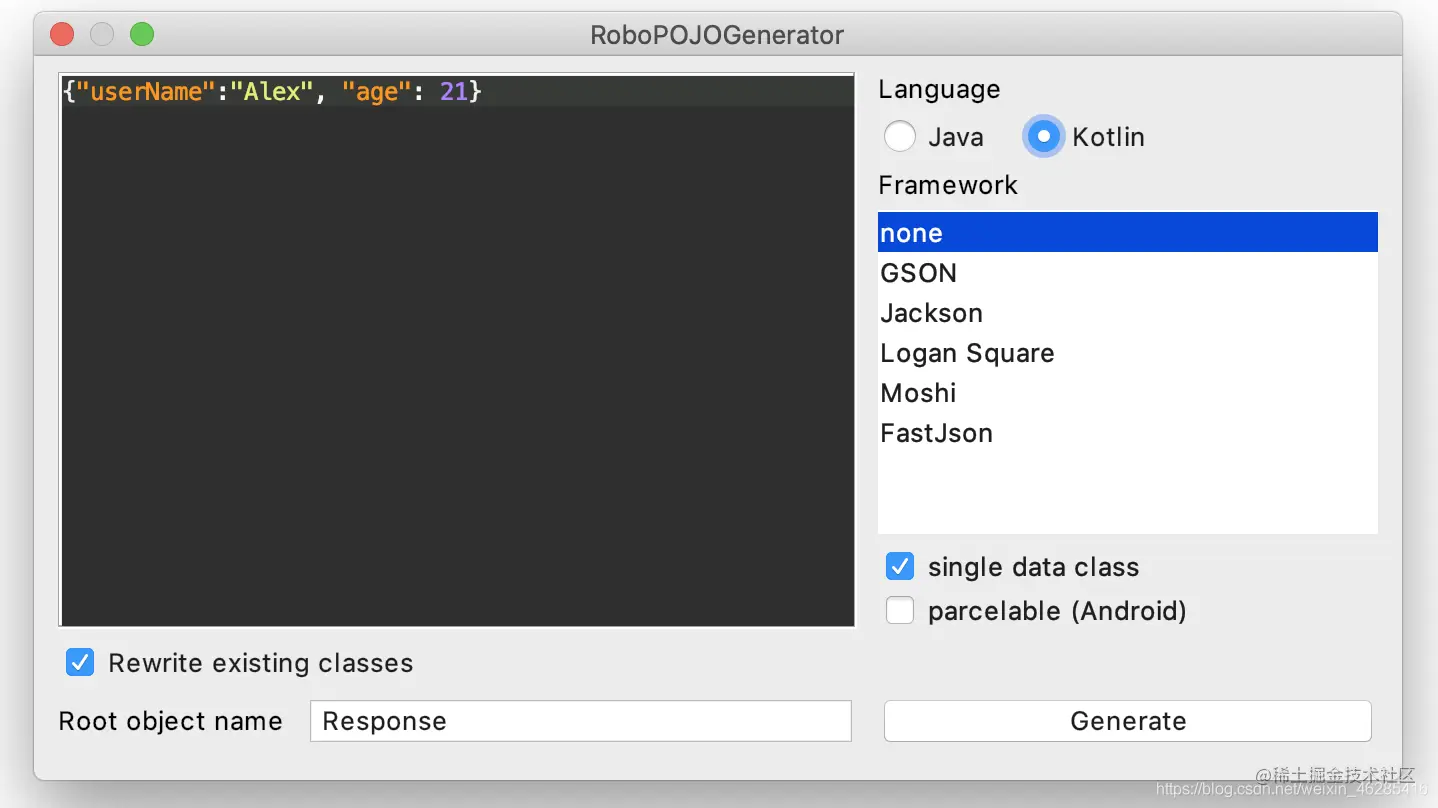This screenshot has width=1438, height=808.
Task: Click the "userName" key in the JSON
Action: tap(146, 92)
